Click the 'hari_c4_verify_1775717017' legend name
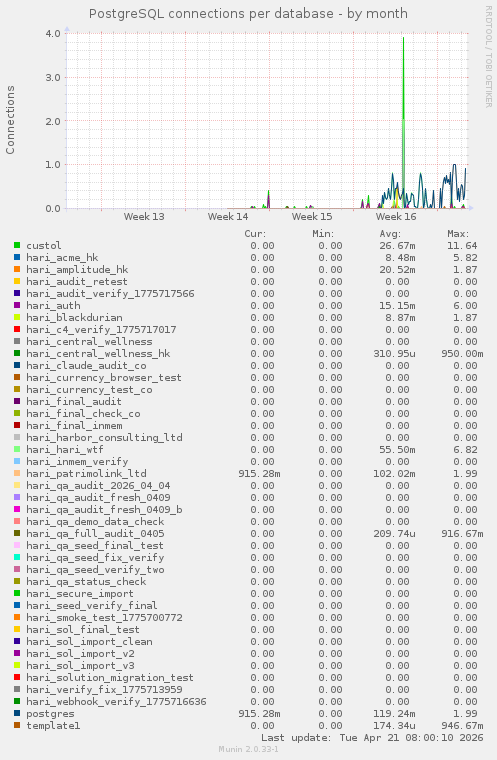This screenshot has height=760, width=497. pos(101,330)
